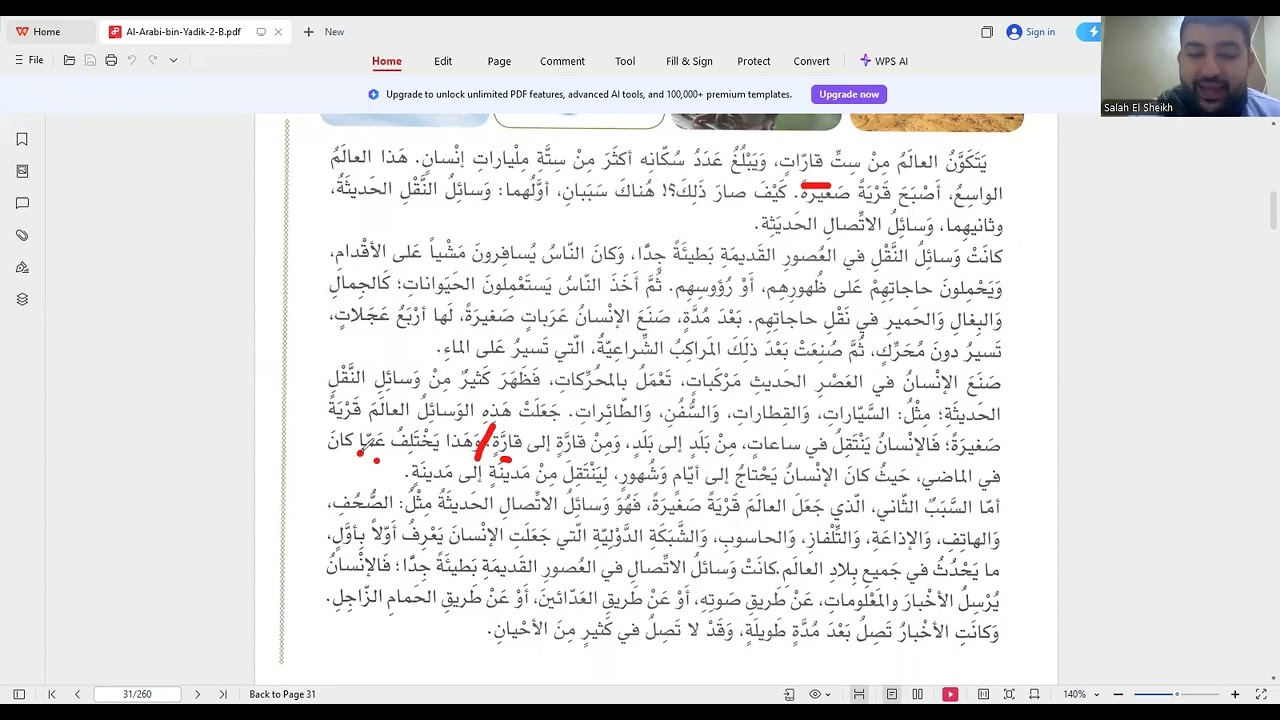Viewport: 1280px width, 720px height.
Task: Go to the last page
Action: pos(222,694)
